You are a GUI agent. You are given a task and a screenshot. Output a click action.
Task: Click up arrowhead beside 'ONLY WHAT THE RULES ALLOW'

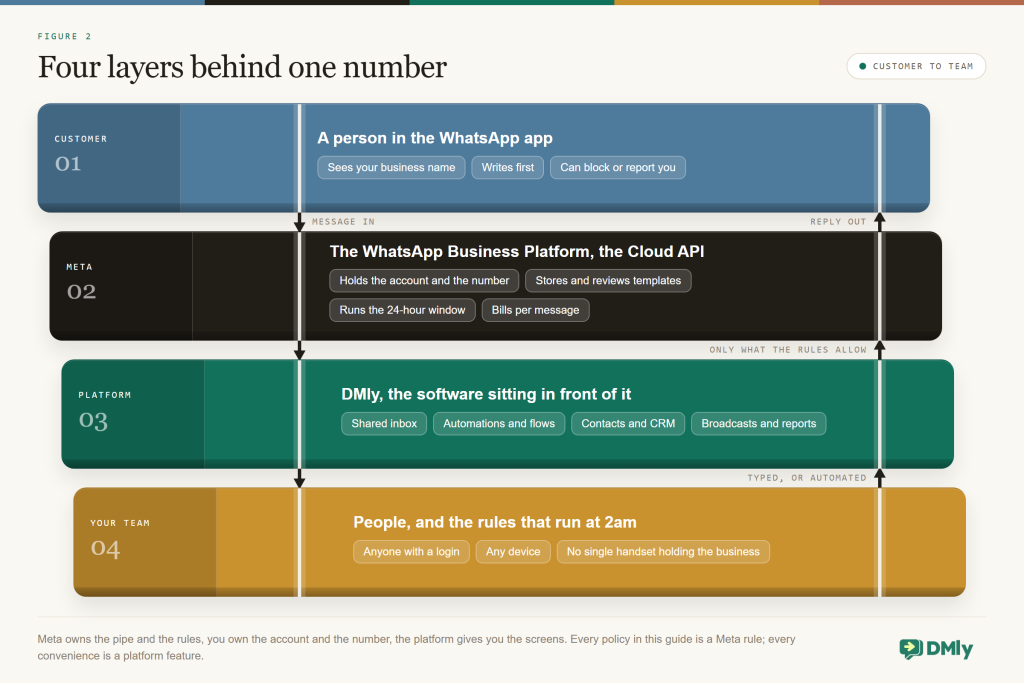[x=880, y=346]
